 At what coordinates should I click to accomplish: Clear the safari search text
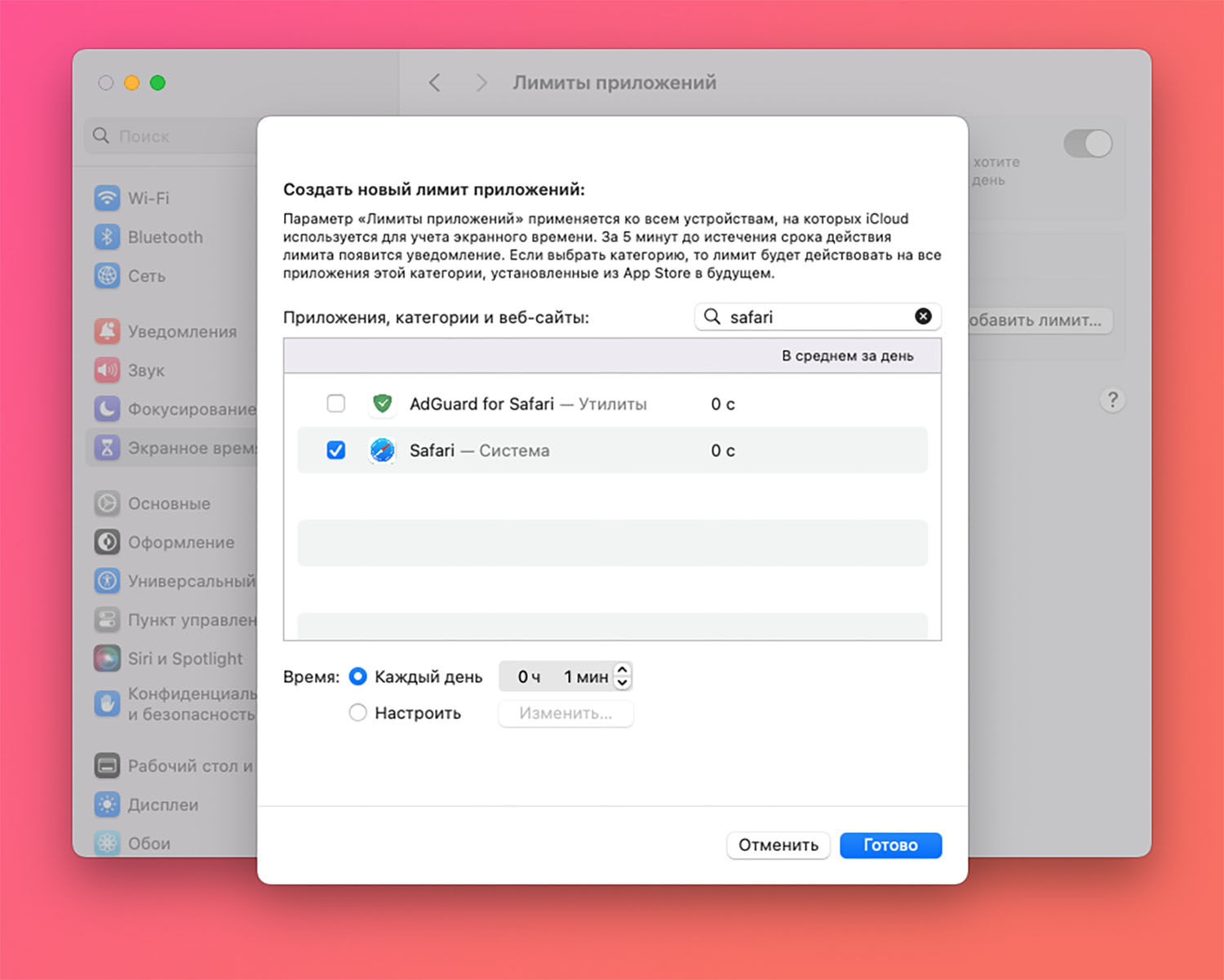pyautogui.click(x=923, y=317)
